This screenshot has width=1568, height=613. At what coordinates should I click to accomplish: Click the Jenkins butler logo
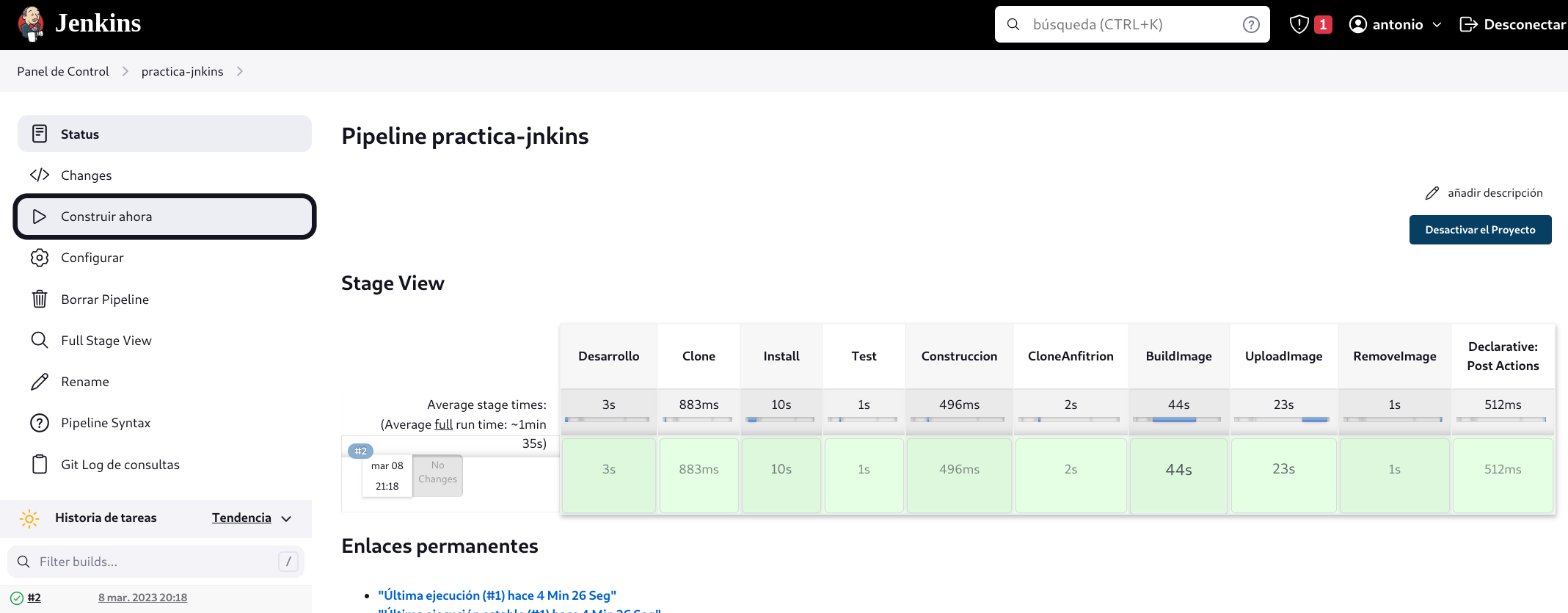[31, 24]
